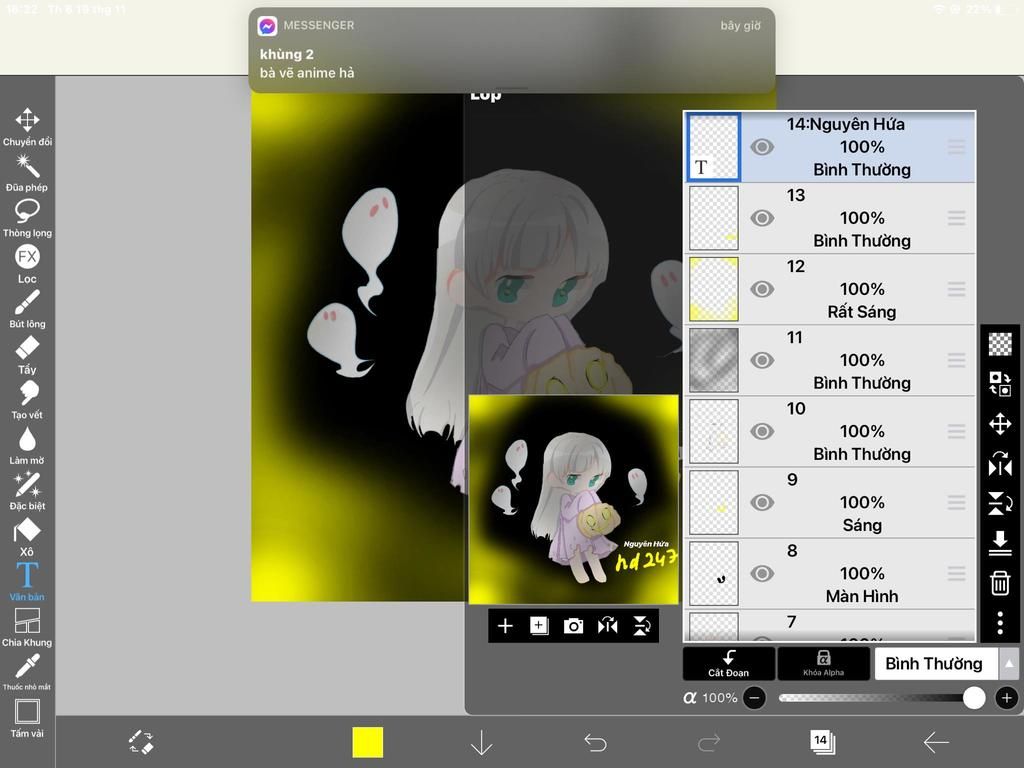The height and width of the screenshot is (768, 1024).
Task: Tap the redo arrow
Action: tap(709, 743)
